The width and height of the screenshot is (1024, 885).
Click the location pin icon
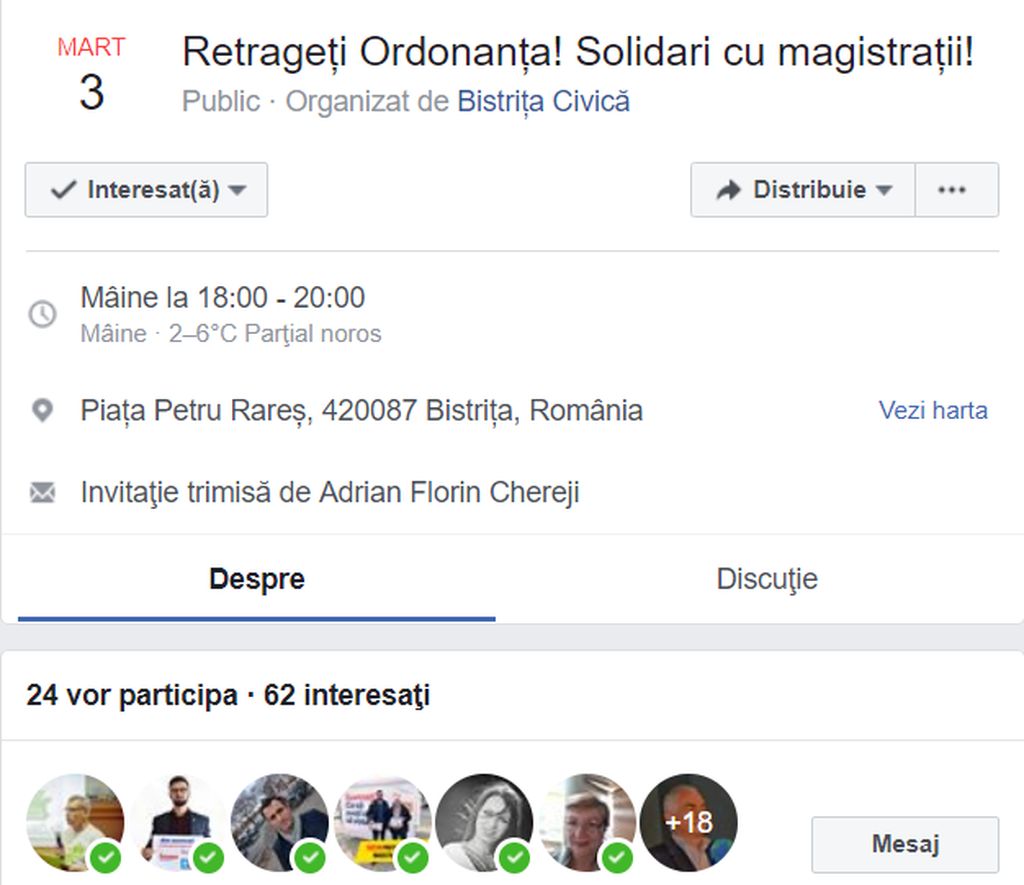pyautogui.click(x=42, y=410)
